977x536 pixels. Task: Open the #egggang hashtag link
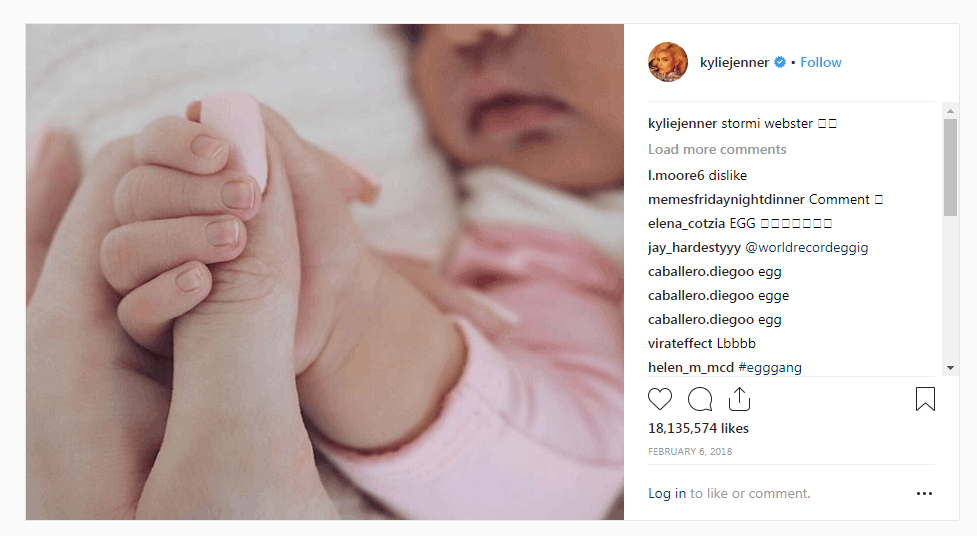click(770, 368)
